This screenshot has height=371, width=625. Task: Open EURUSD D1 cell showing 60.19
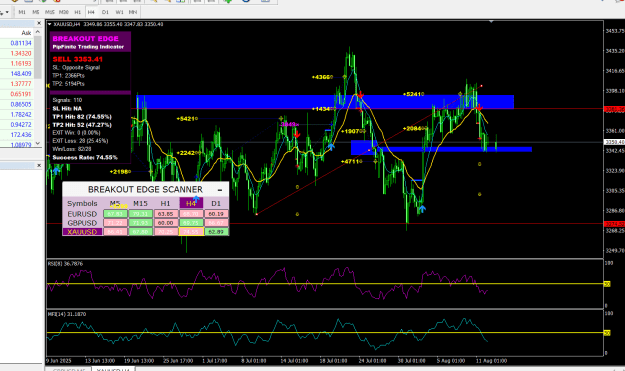tap(216, 214)
